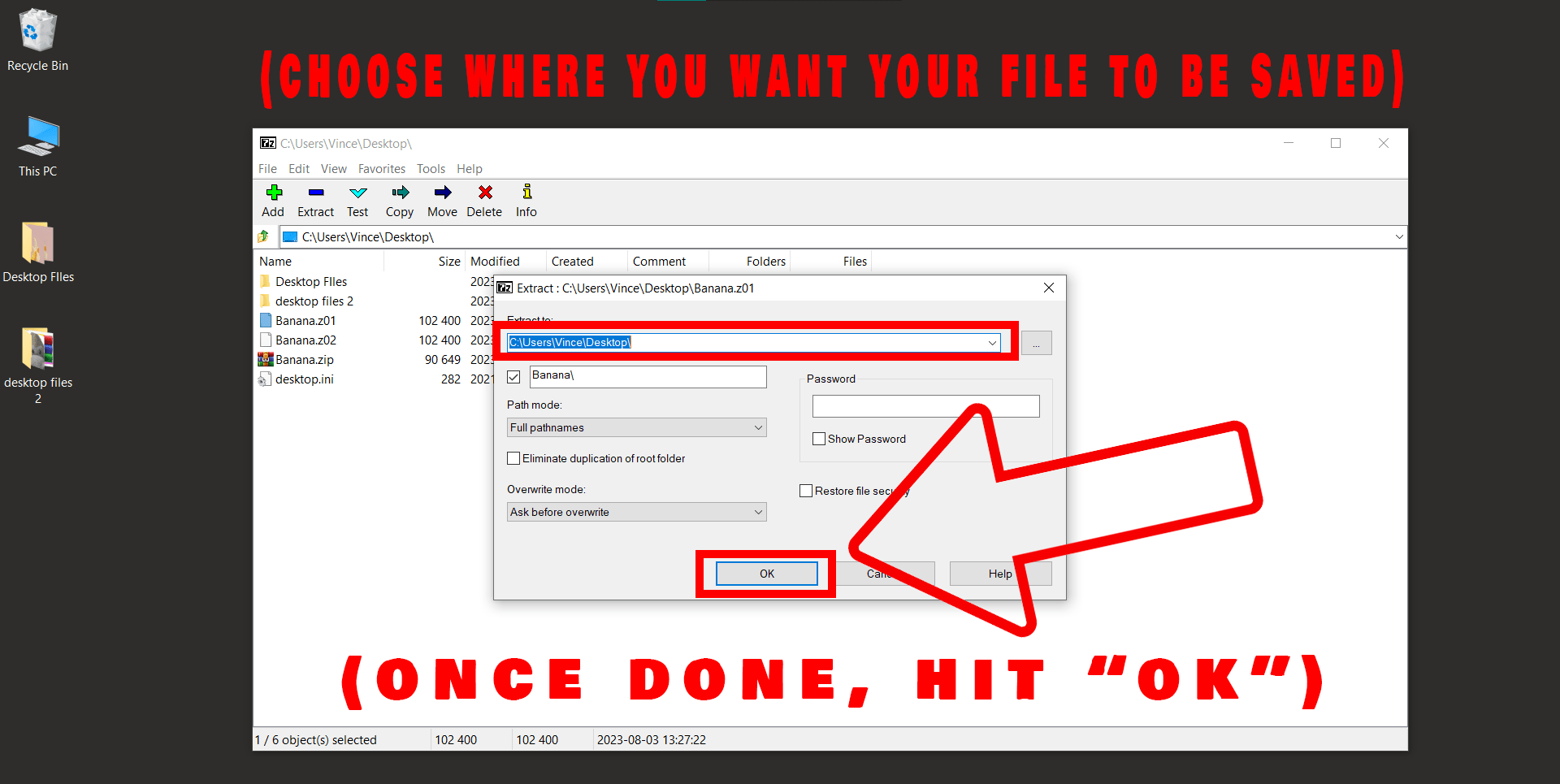Hit the OK button to extract

tap(765, 574)
